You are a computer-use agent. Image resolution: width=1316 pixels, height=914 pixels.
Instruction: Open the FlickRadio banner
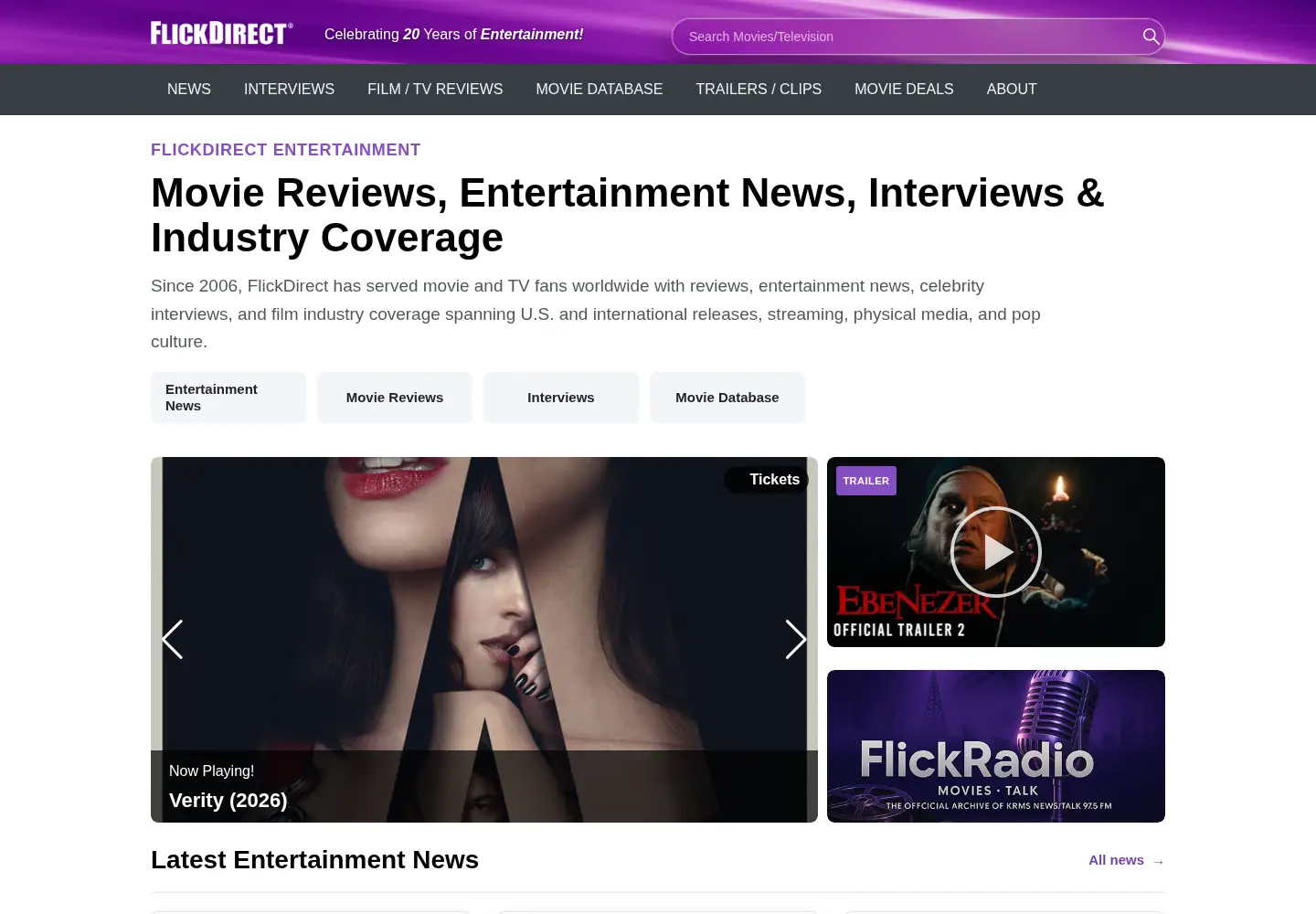pyautogui.click(x=996, y=746)
